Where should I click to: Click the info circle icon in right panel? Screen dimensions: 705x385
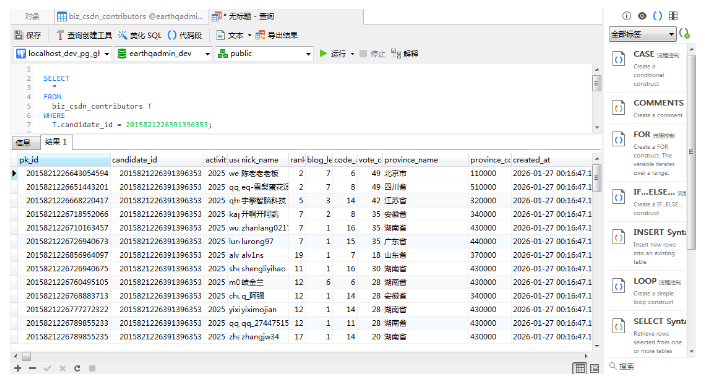626,16
